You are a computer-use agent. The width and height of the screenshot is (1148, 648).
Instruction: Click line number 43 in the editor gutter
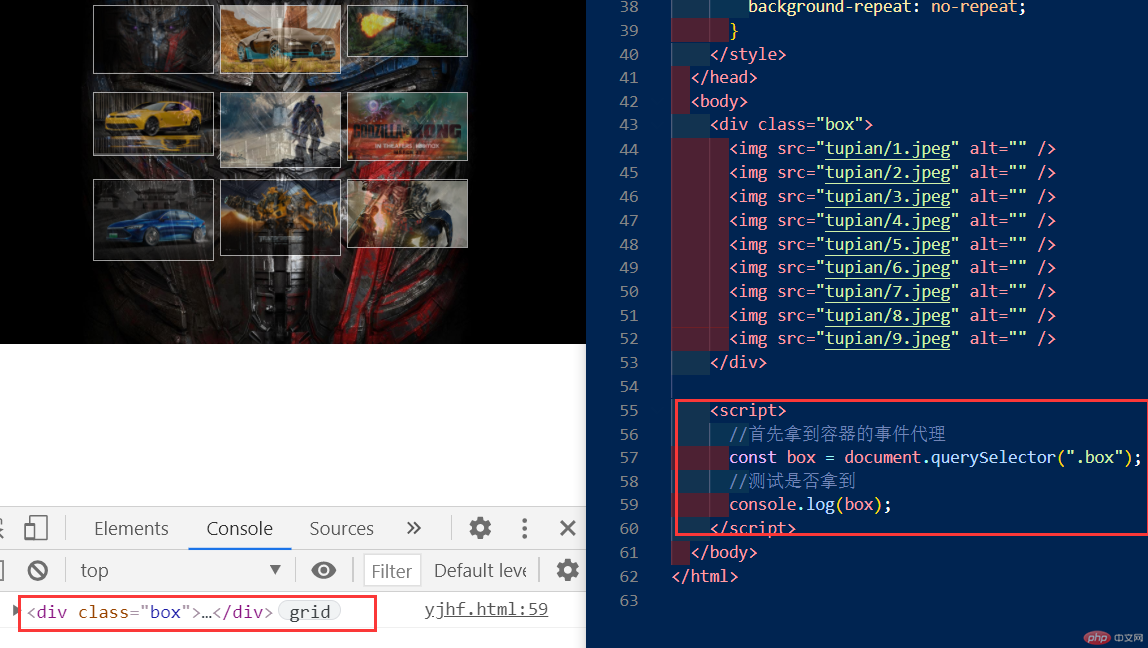[629, 124]
